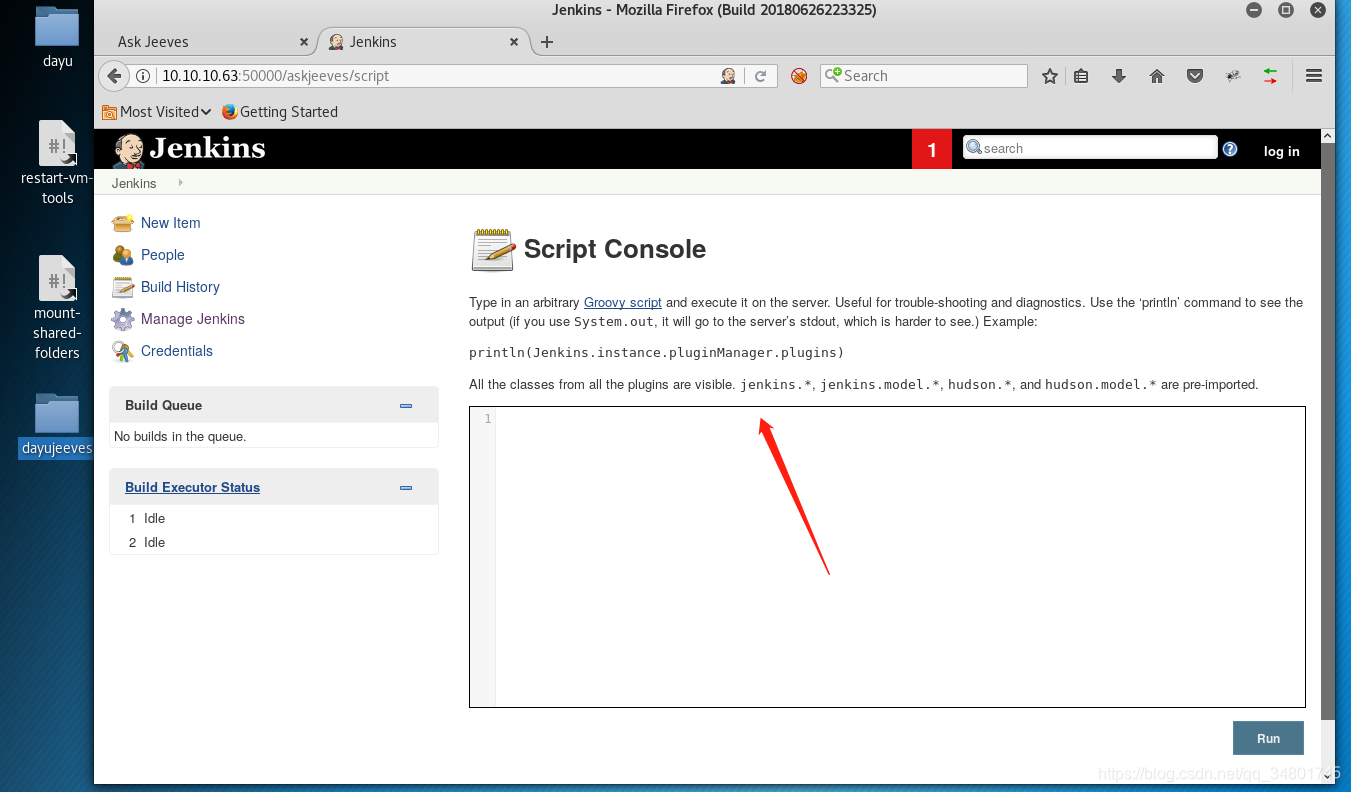
Task: Click the Firefox Search field
Action: click(x=924, y=76)
